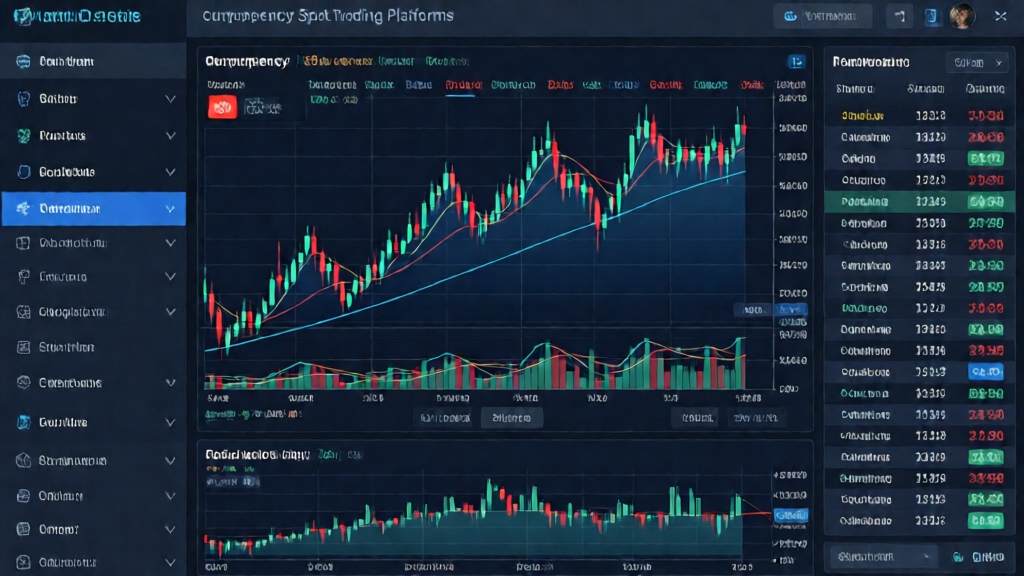Click the first button below the main chart
Screen dimensions: 1024x576
(x=445, y=418)
